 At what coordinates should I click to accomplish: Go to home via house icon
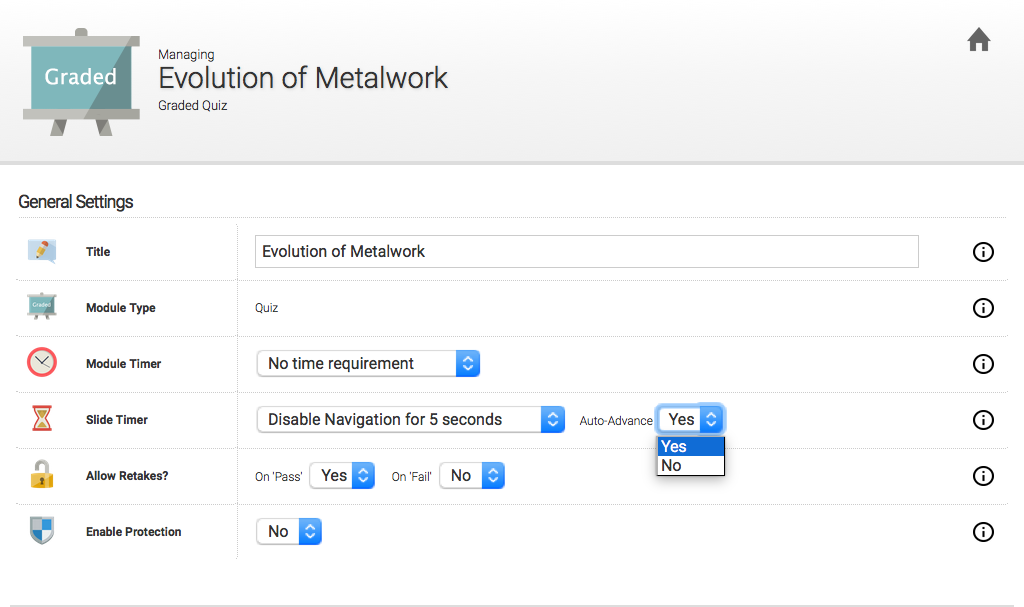[x=978, y=39]
